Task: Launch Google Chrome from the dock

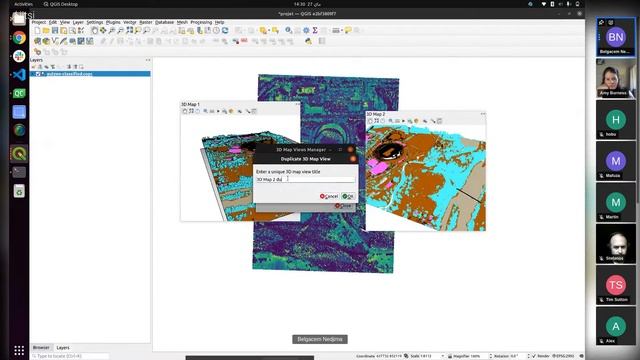Action: (19, 38)
